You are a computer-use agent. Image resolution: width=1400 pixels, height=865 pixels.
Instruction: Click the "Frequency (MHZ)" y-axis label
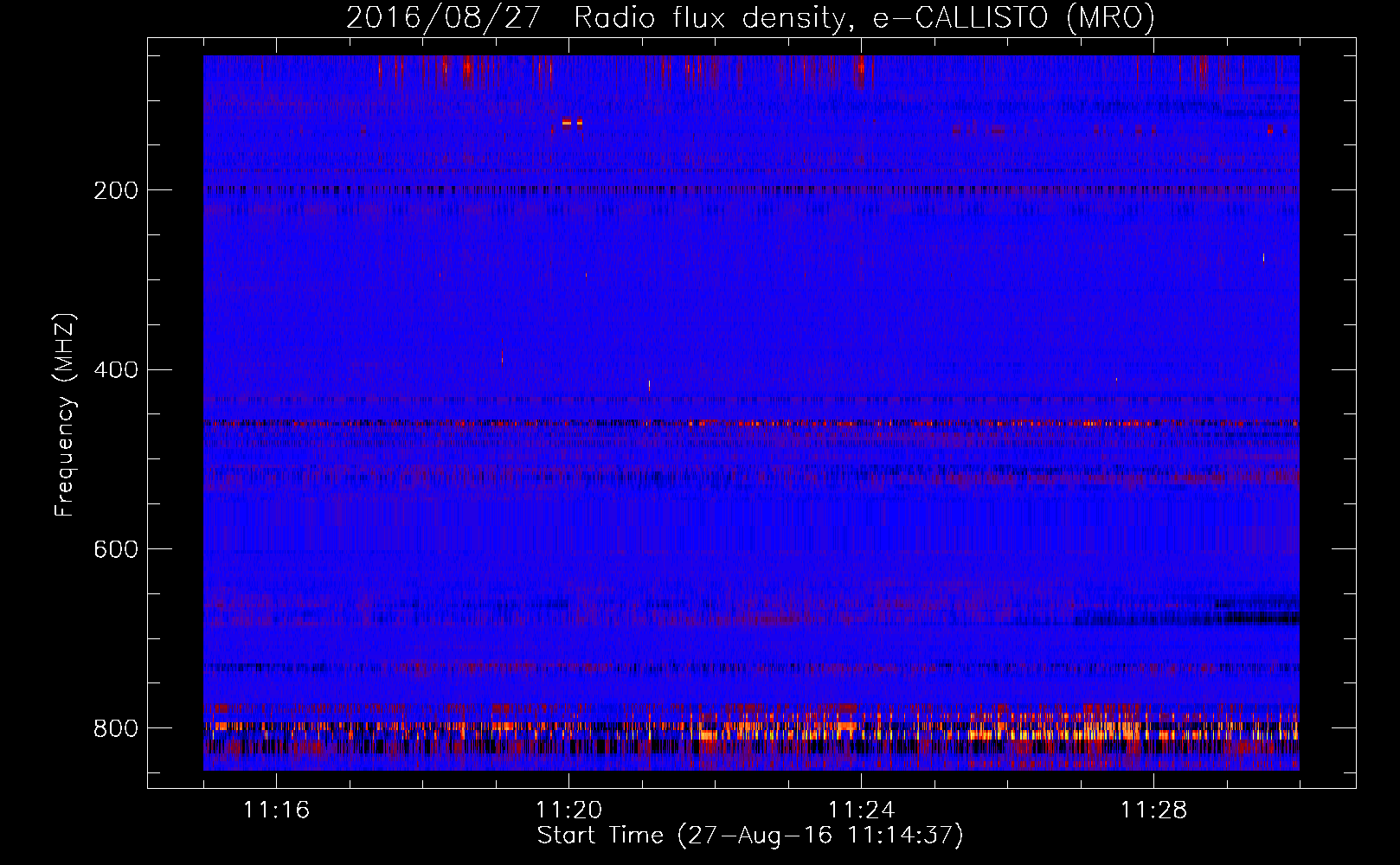pos(64,415)
